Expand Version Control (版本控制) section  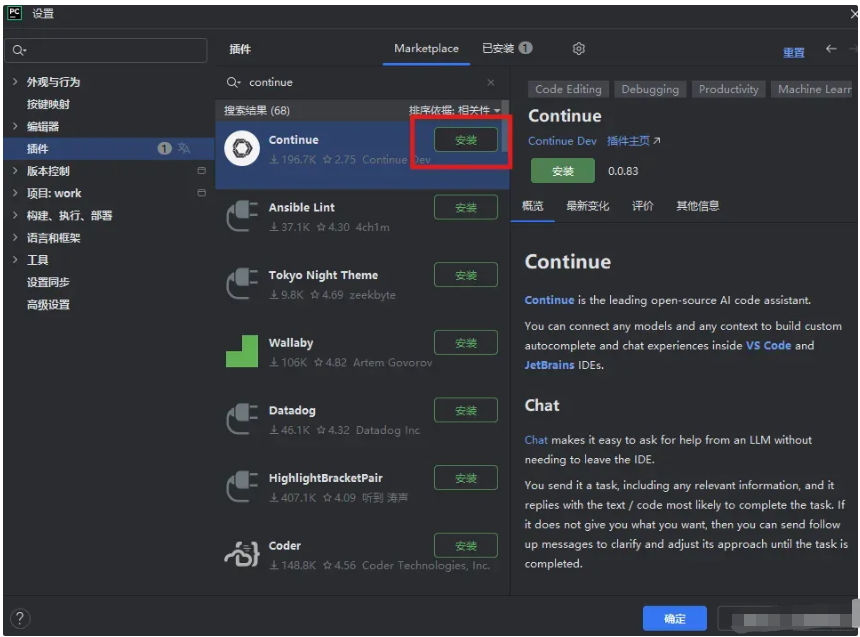(15, 171)
